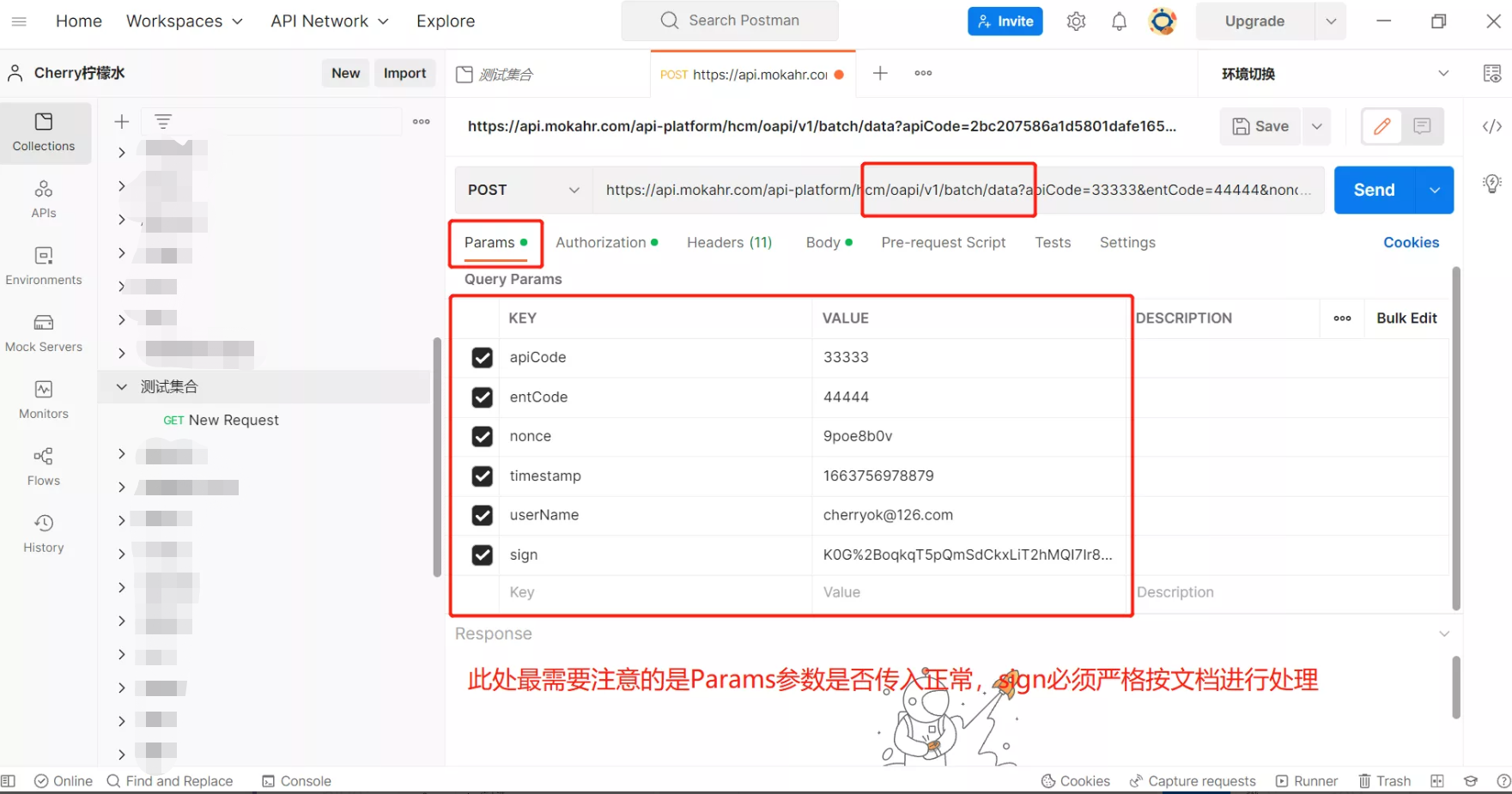Expand the Response panel chevron
Screen dimensions: 1512x794
(1444, 633)
